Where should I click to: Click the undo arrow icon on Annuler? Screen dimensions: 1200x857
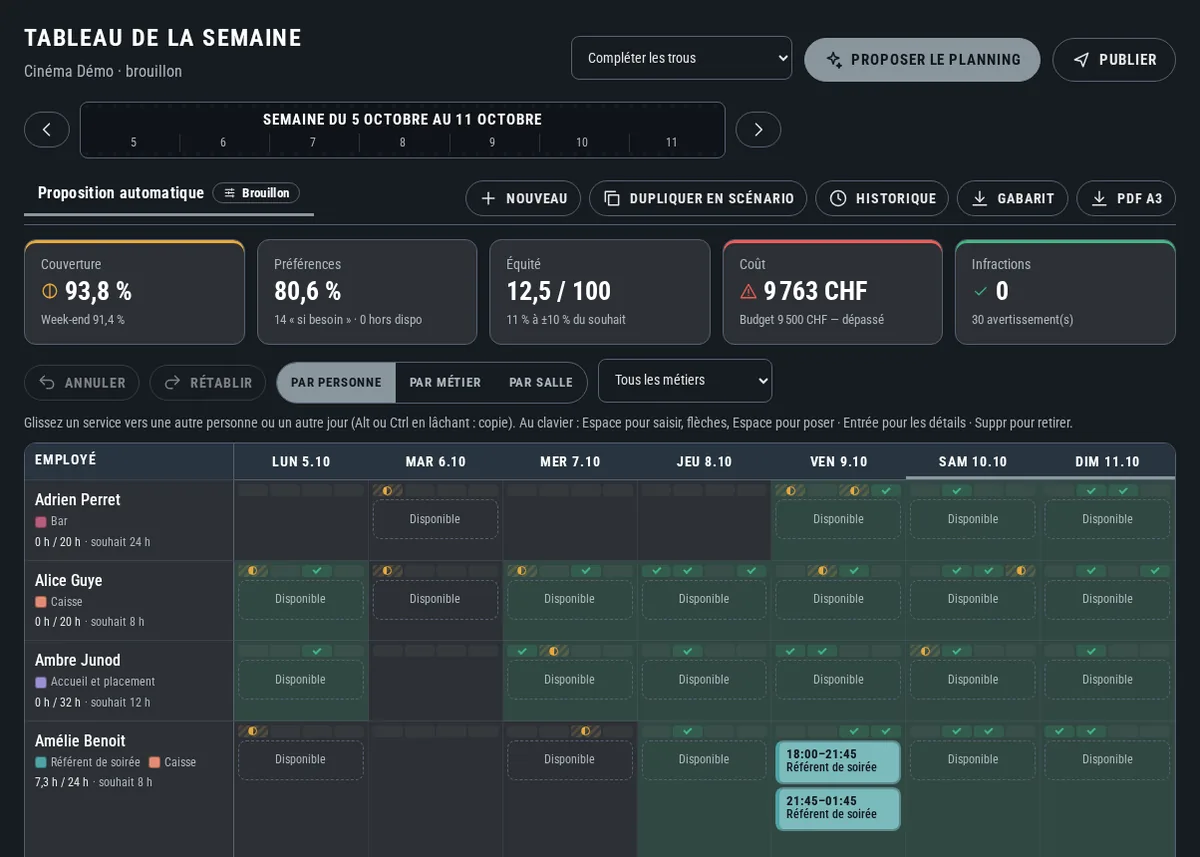click(x=47, y=383)
